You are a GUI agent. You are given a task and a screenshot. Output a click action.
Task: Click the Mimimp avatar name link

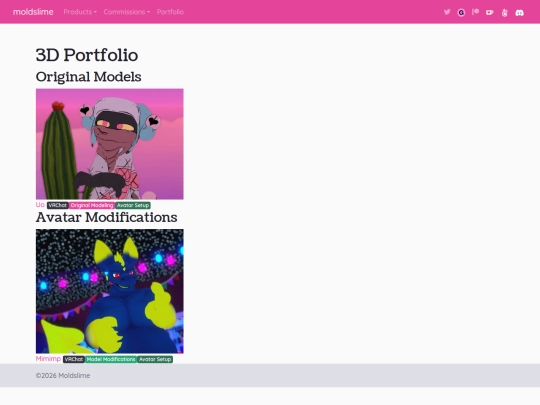tap(48, 359)
